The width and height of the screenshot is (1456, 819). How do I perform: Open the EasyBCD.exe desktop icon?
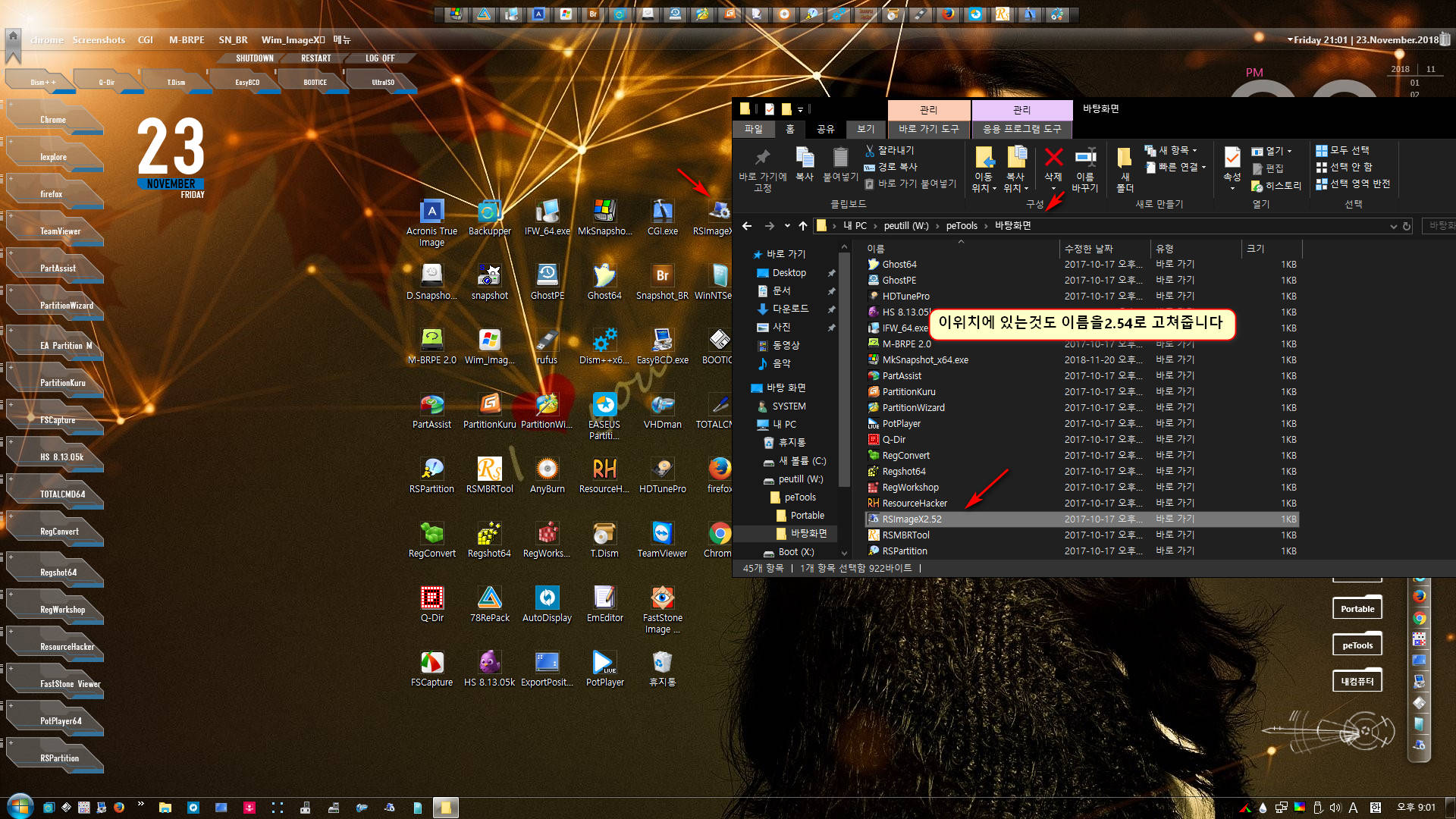662,347
